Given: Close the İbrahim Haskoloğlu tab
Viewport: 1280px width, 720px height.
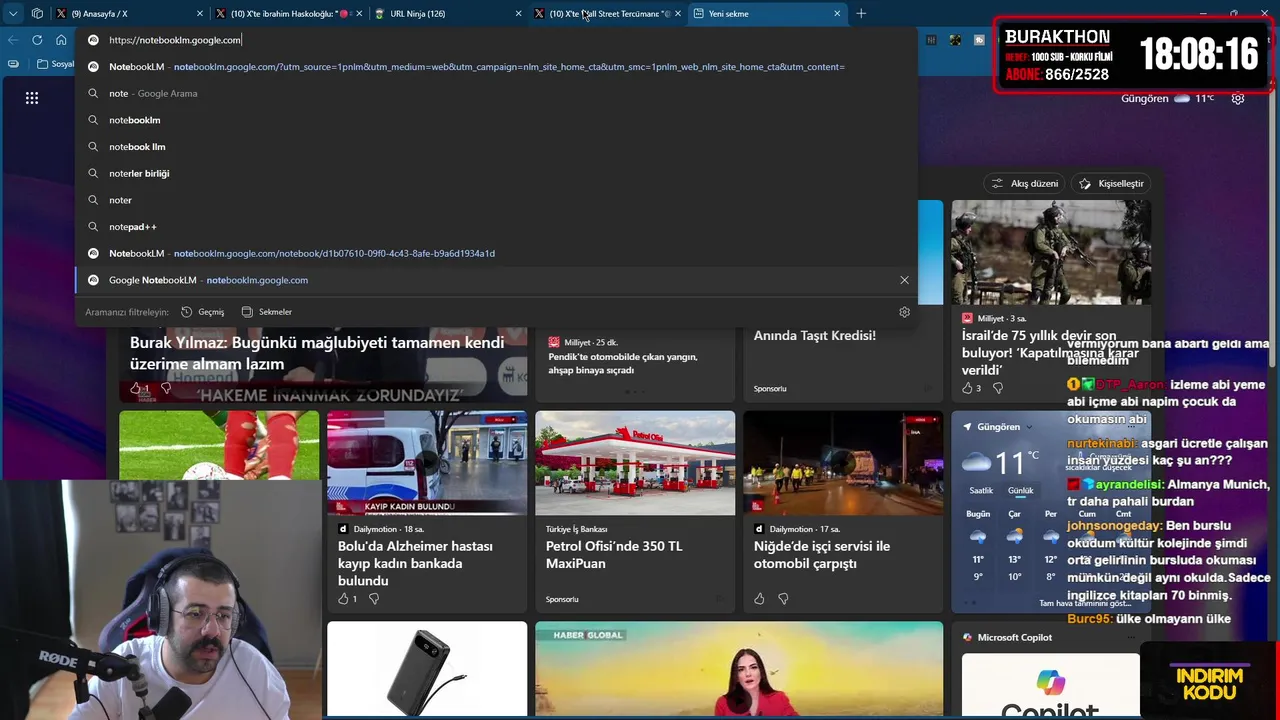Looking at the screenshot, I should click(x=359, y=14).
